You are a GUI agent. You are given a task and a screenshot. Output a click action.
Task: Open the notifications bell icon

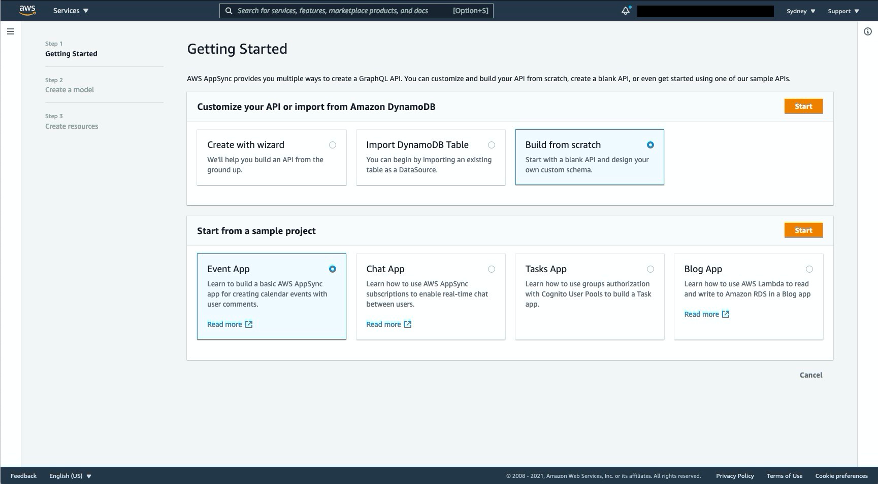(626, 11)
